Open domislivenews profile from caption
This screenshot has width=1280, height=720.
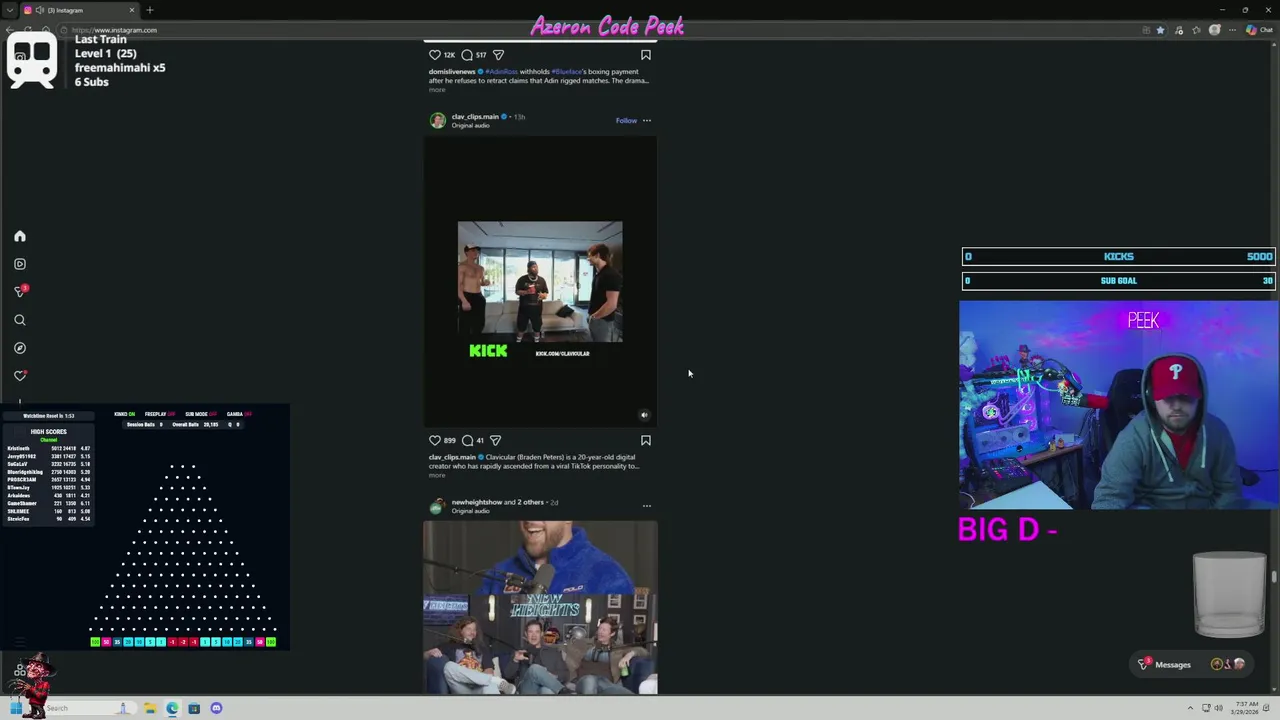(452, 72)
